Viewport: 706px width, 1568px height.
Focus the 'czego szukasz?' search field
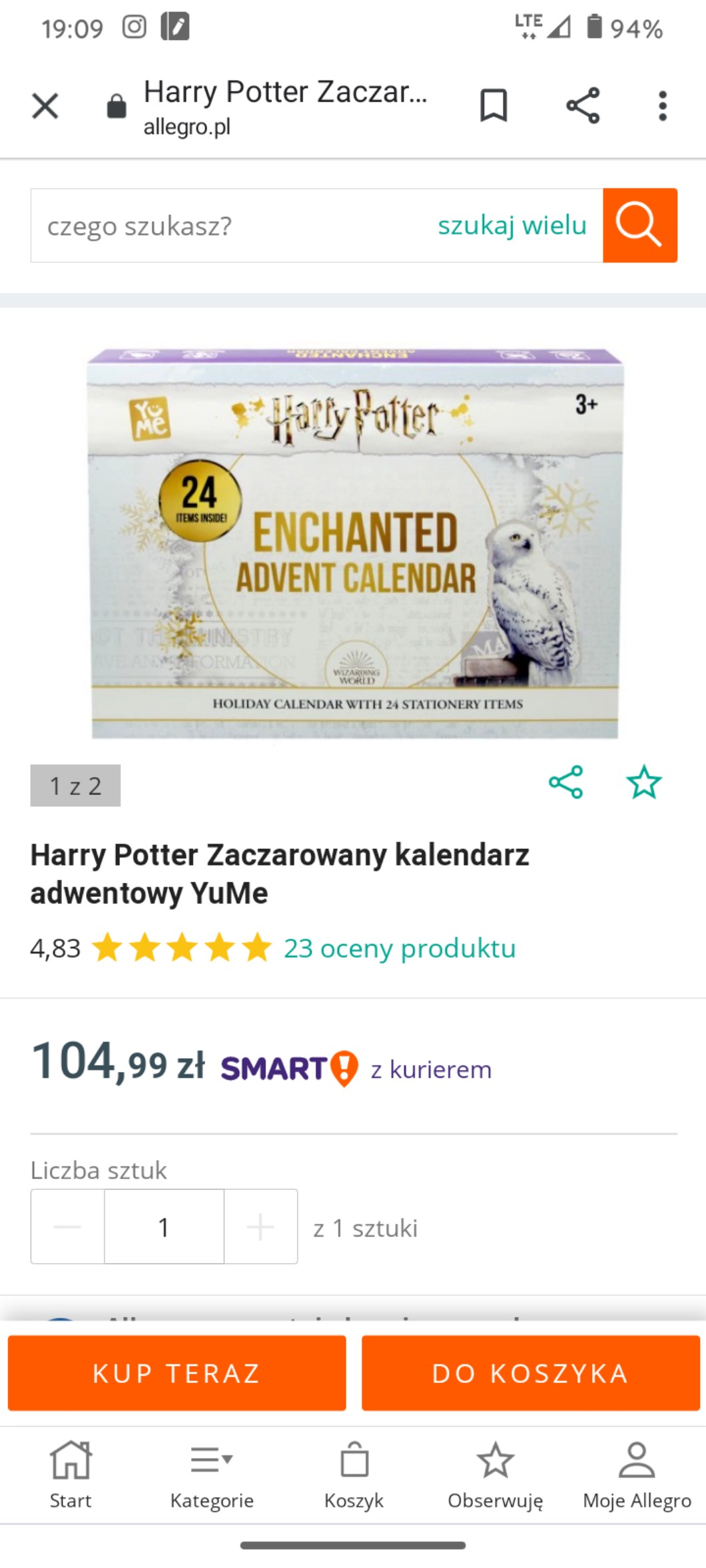coord(226,226)
